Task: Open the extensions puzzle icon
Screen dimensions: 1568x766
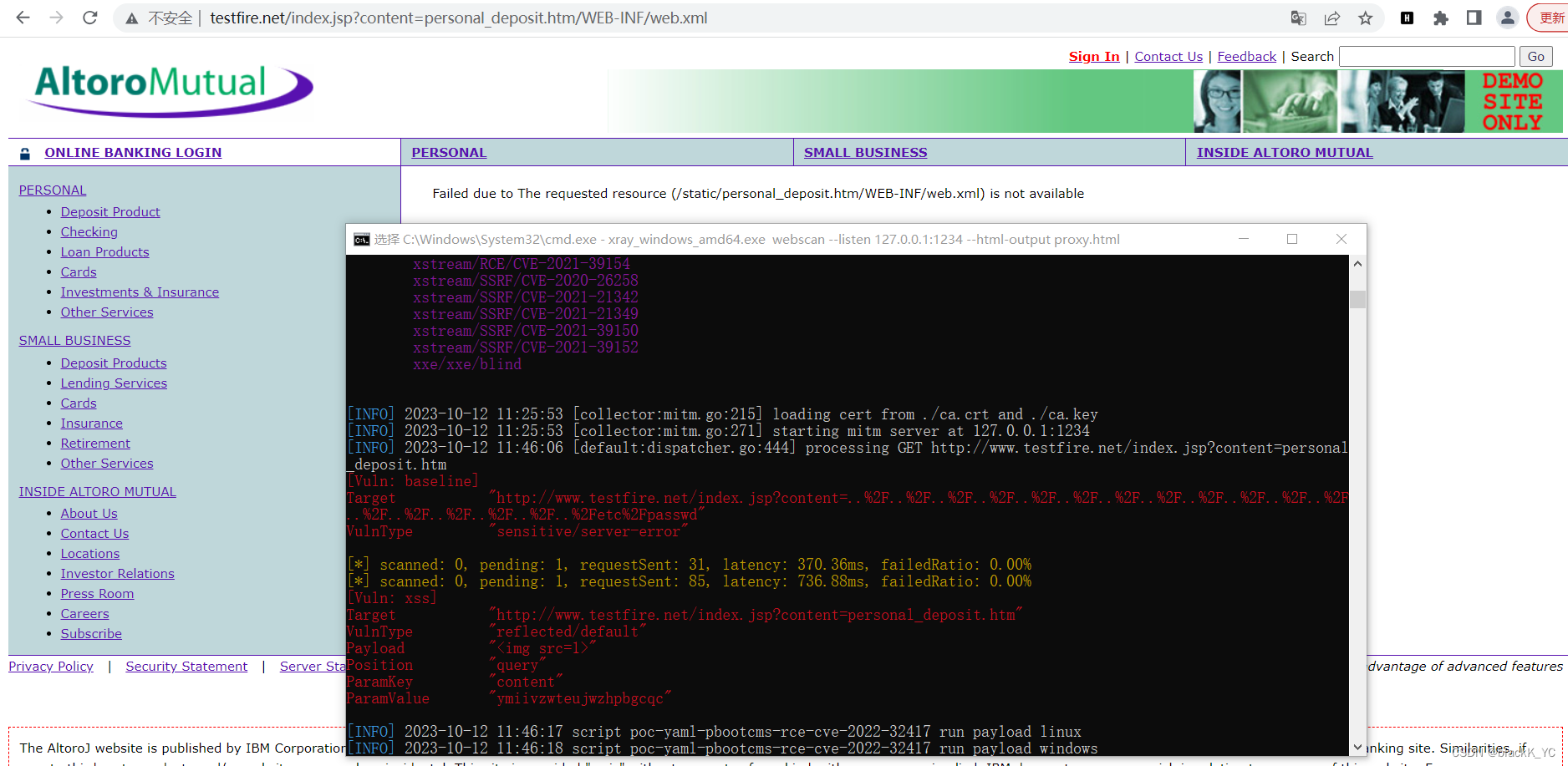Action: pos(1440,18)
